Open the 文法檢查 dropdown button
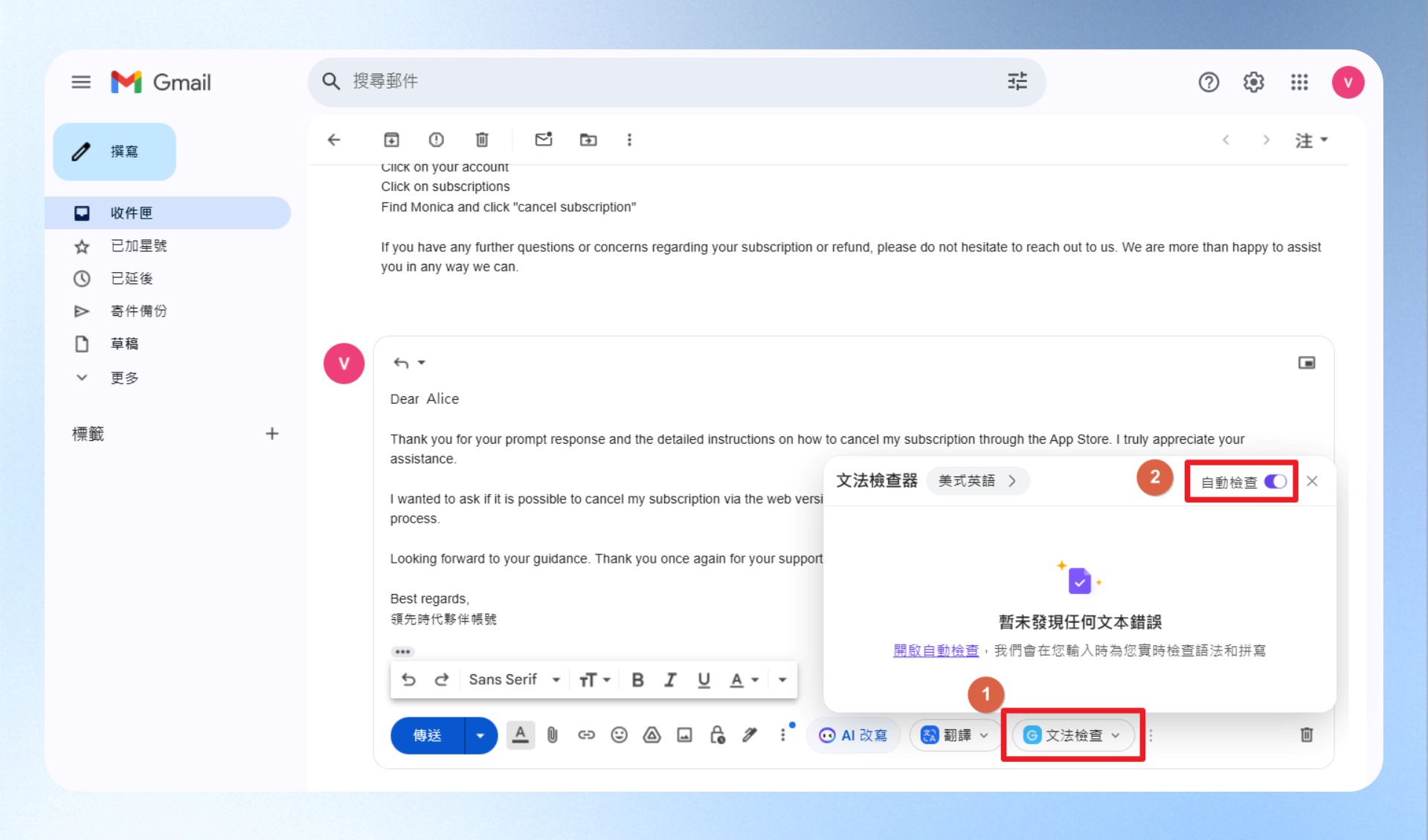Image resolution: width=1428 pixels, height=840 pixels. [x=1072, y=735]
